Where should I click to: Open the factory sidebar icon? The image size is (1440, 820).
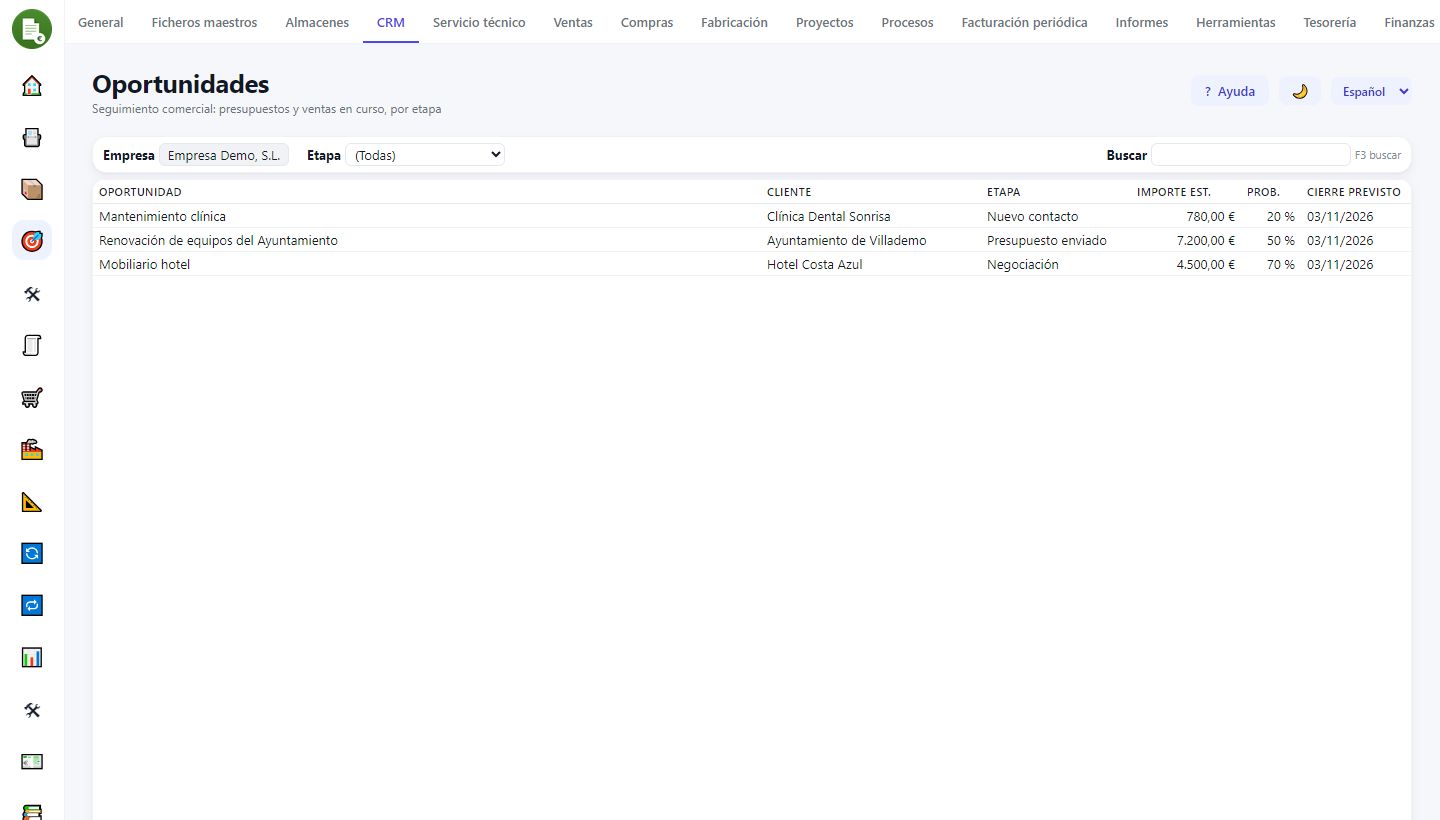(x=32, y=449)
